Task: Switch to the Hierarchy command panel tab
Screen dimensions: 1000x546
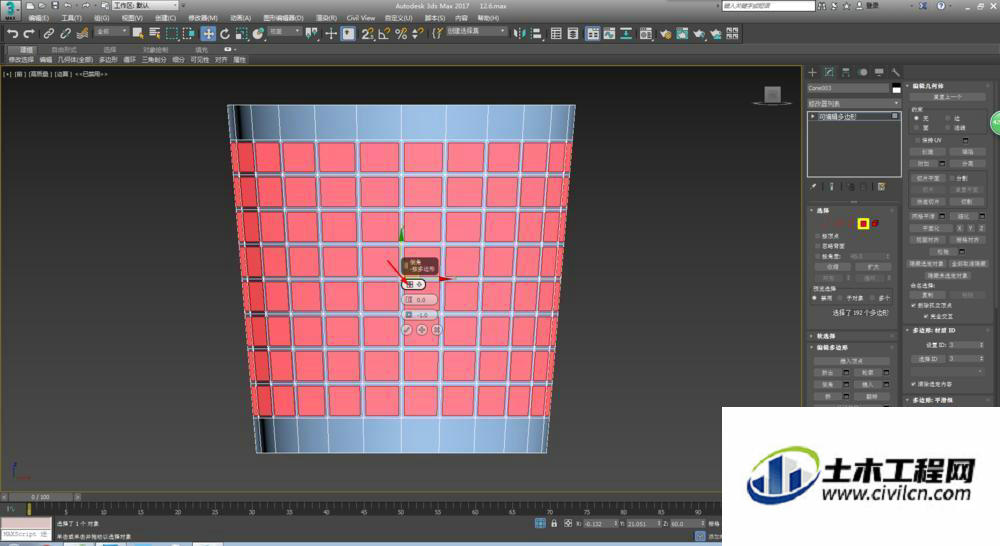Action: coord(846,72)
